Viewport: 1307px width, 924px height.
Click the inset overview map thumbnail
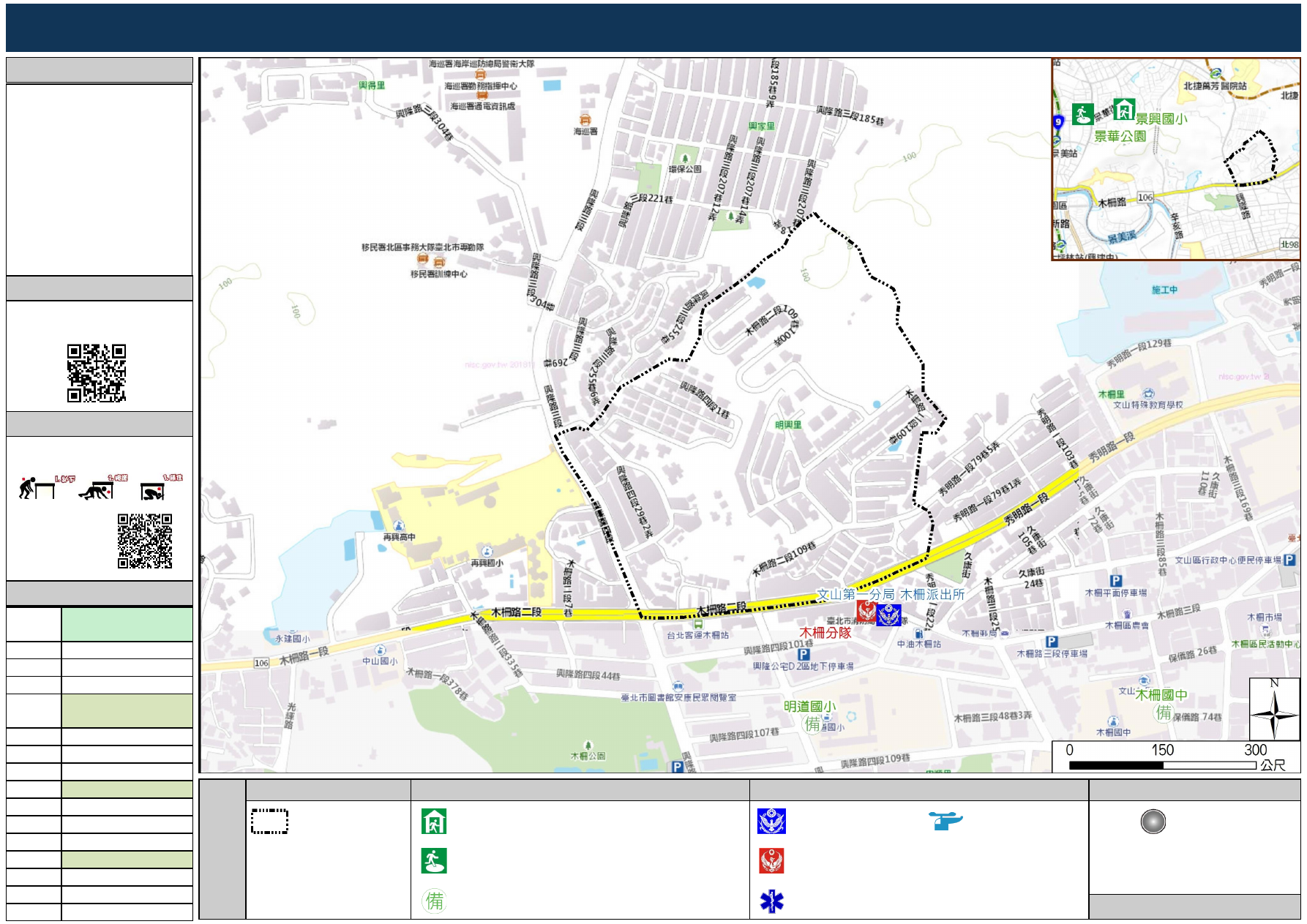coord(1175,159)
